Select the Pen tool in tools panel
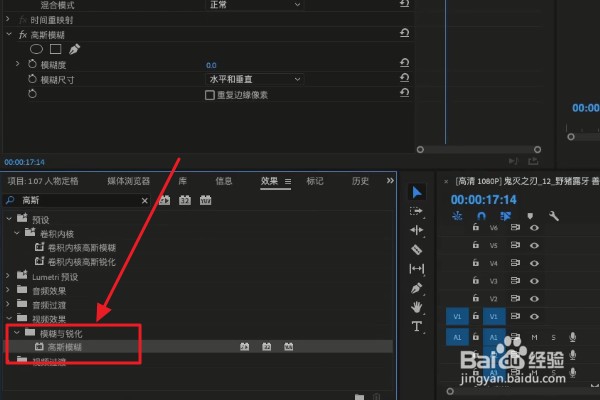 pyautogui.click(x=416, y=288)
